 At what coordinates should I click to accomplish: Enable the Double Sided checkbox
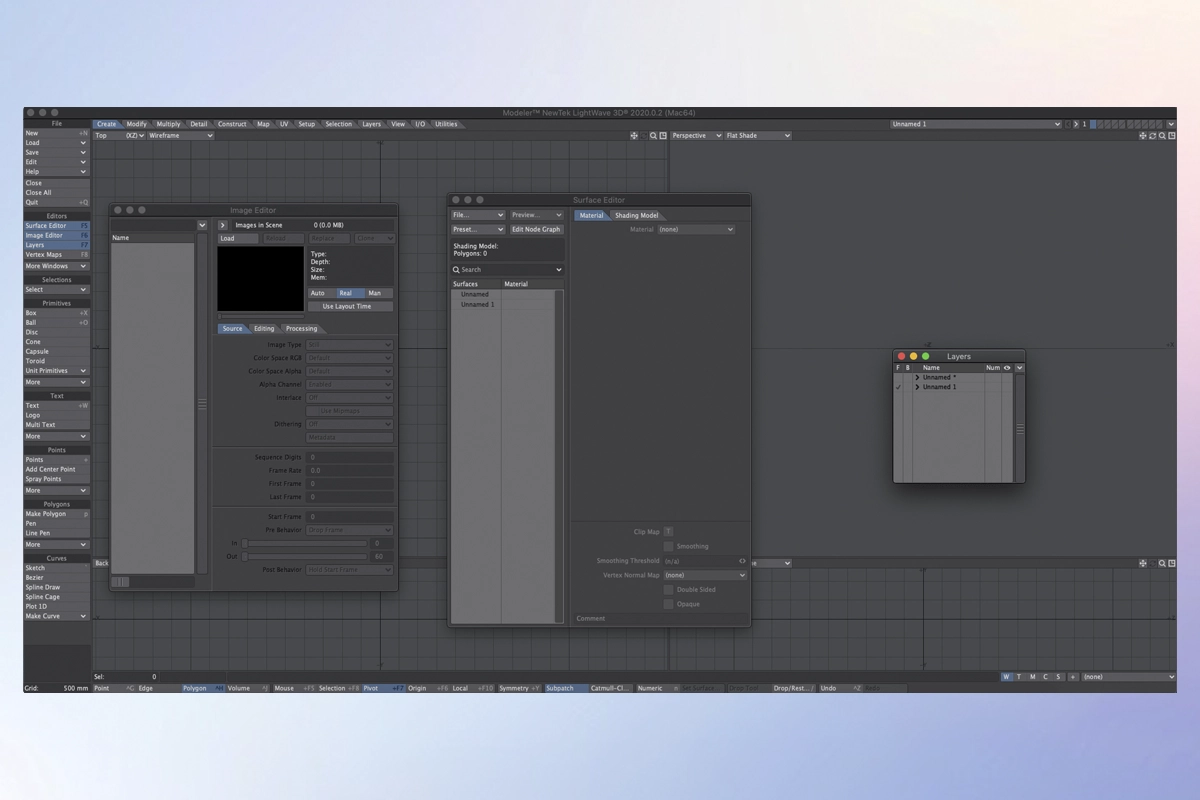click(669, 590)
